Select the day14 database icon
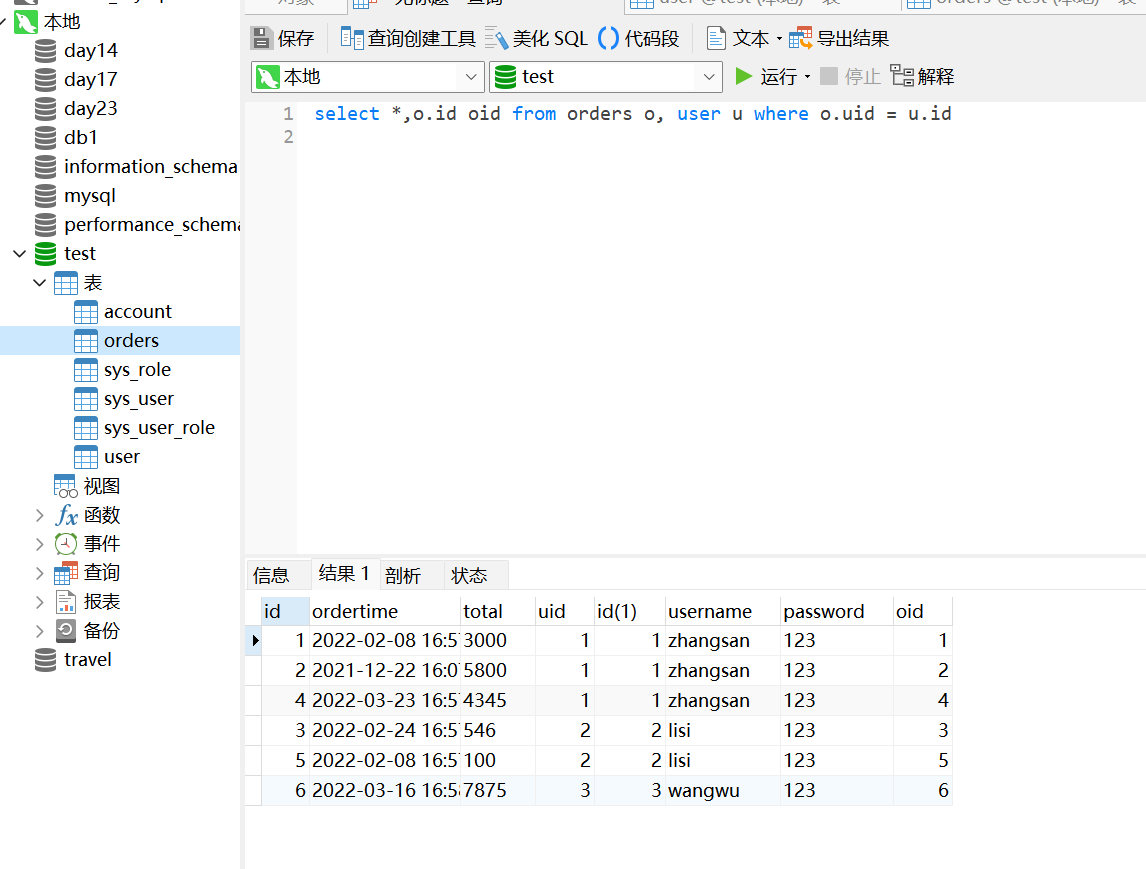 (x=45, y=50)
